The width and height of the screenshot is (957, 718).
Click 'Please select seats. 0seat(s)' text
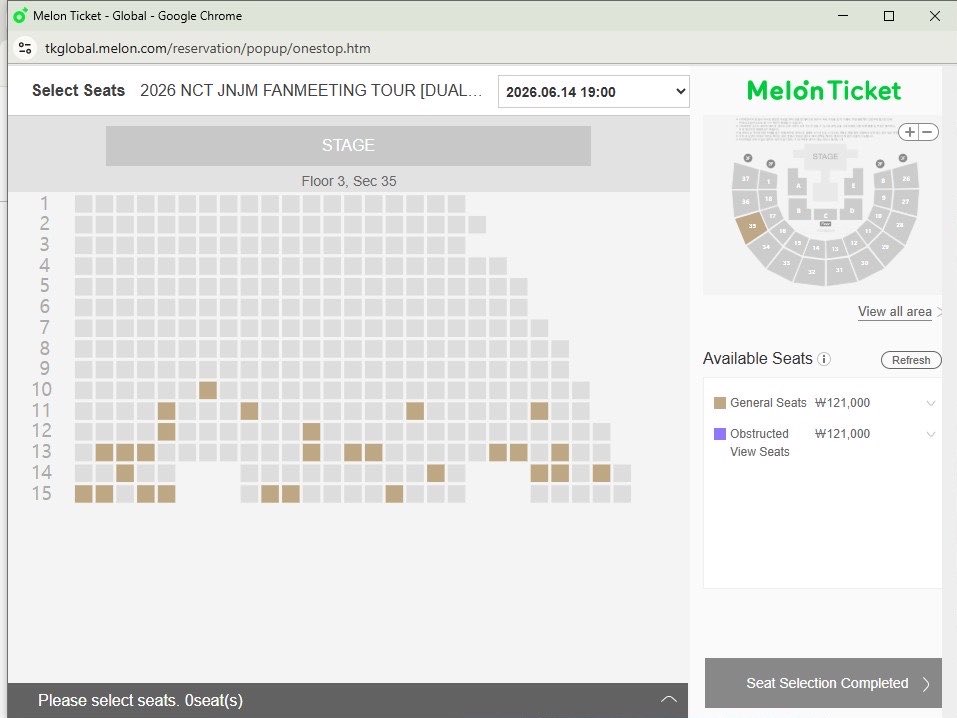coord(140,700)
